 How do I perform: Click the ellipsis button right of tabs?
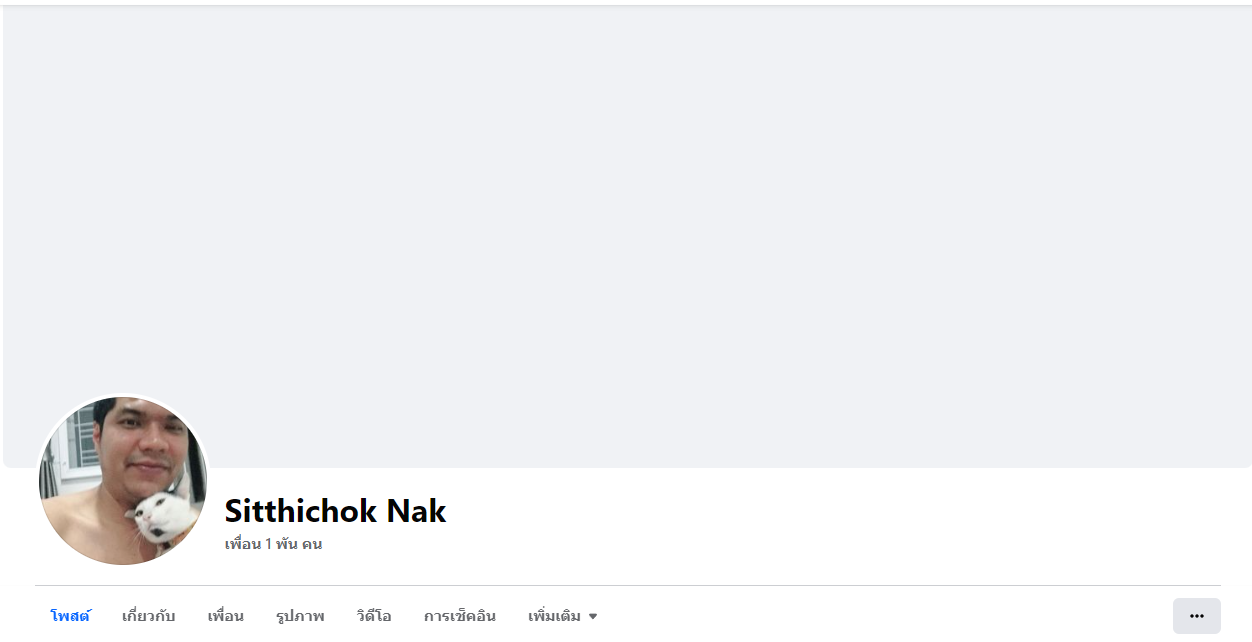tap(1196, 616)
